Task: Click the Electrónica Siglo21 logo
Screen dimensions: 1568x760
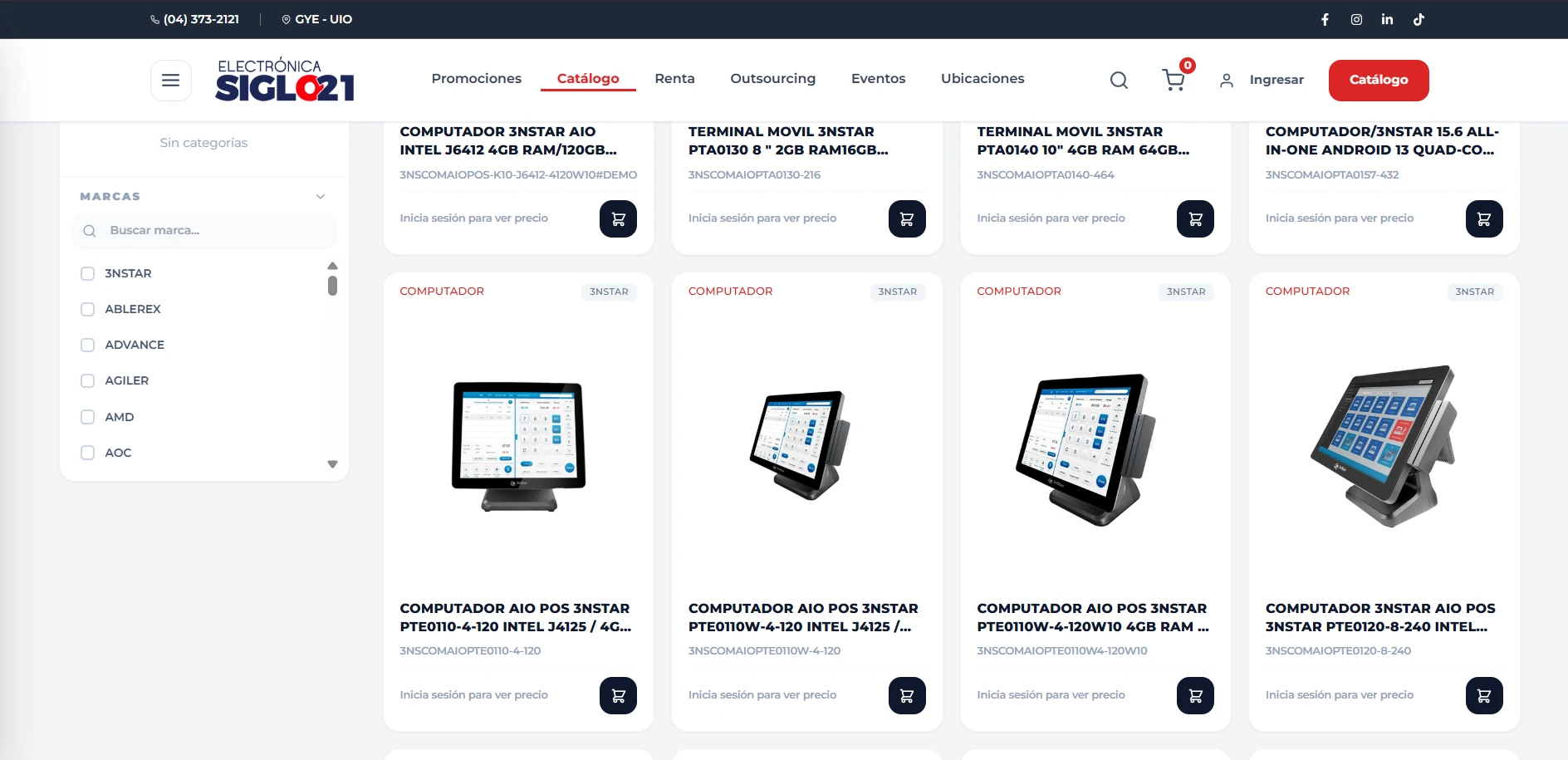Action: coord(285,80)
